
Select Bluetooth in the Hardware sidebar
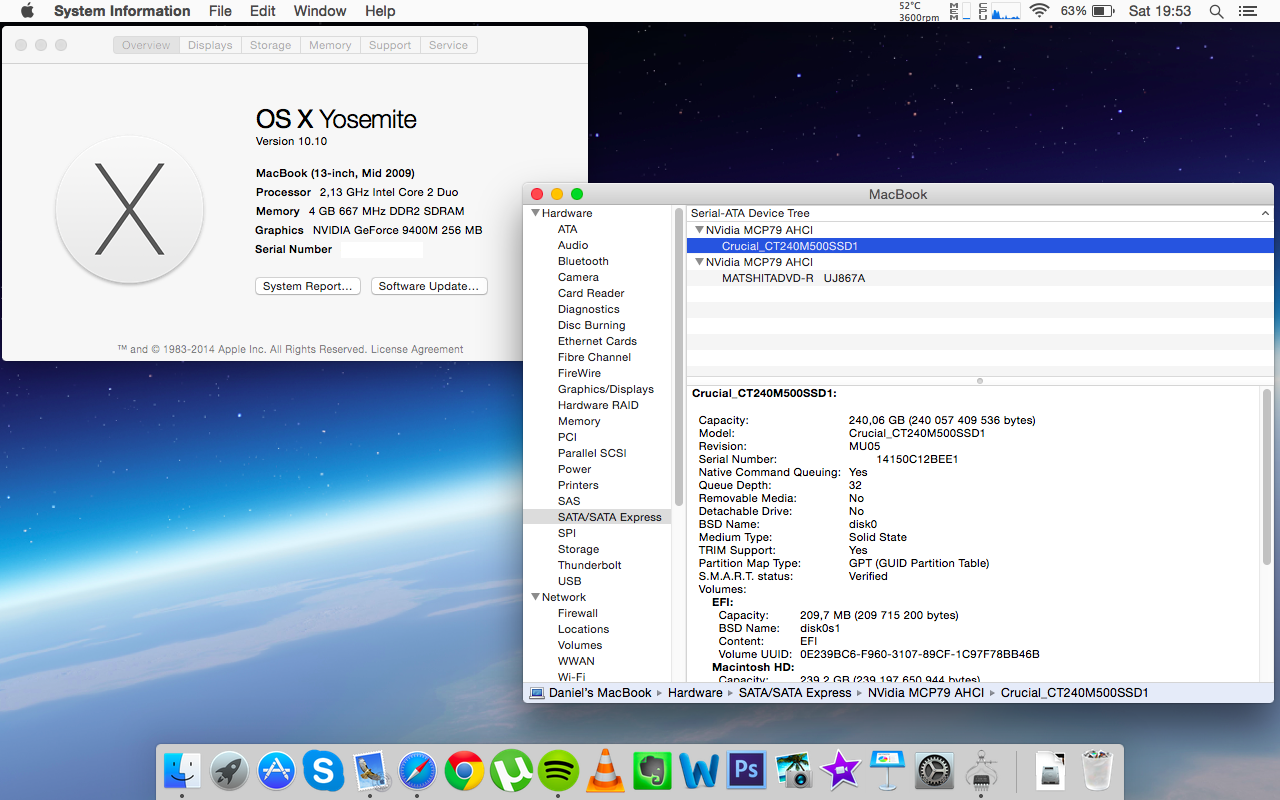pyautogui.click(x=583, y=261)
